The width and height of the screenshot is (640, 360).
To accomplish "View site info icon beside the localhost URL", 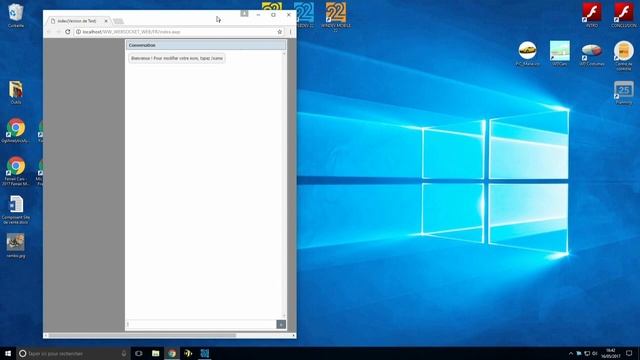I will 78,32.
